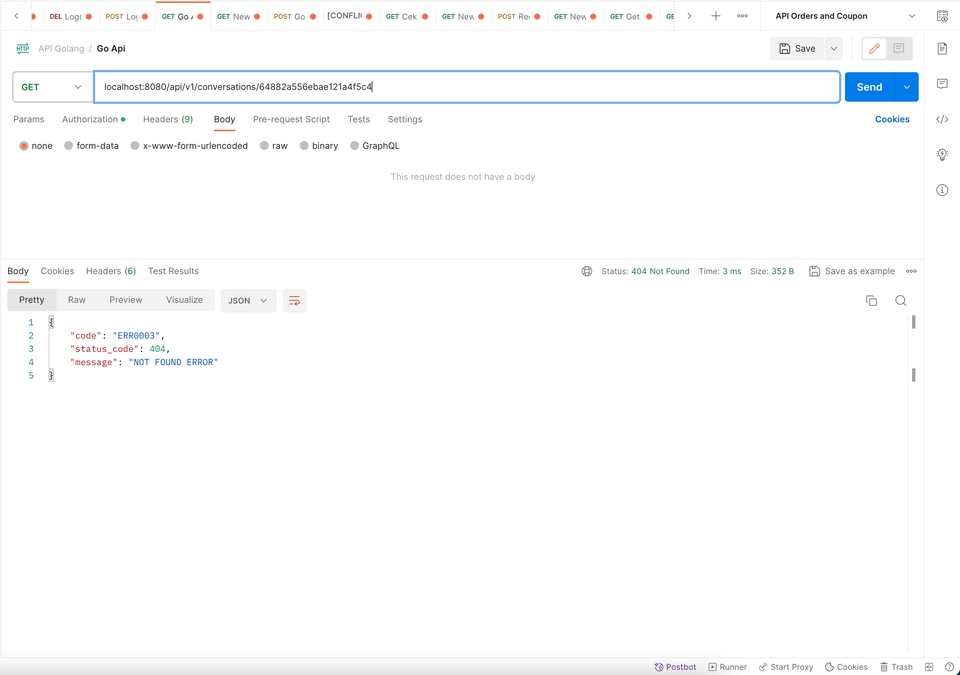The image size is (960, 675).
Task: Switch to the [CONFLICT] request tab
Action: pos(350,16)
